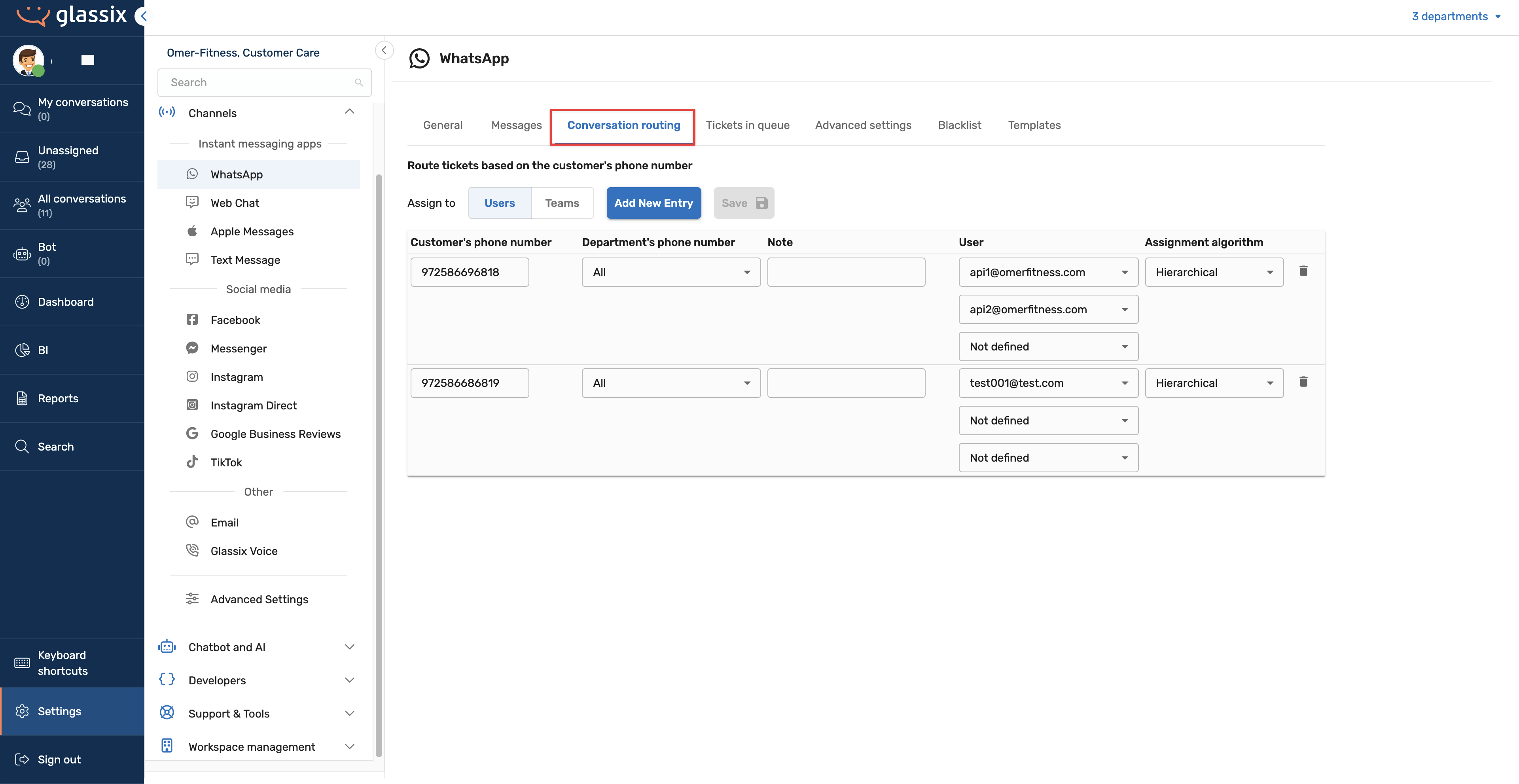The image size is (1519, 784).
Task: Open Dashboard from left sidebar
Action: coord(65,302)
